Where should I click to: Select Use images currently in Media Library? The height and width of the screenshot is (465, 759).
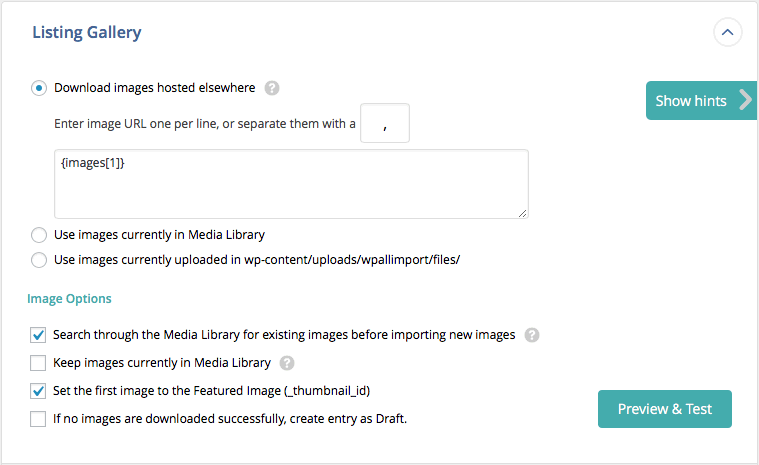(x=39, y=235)
